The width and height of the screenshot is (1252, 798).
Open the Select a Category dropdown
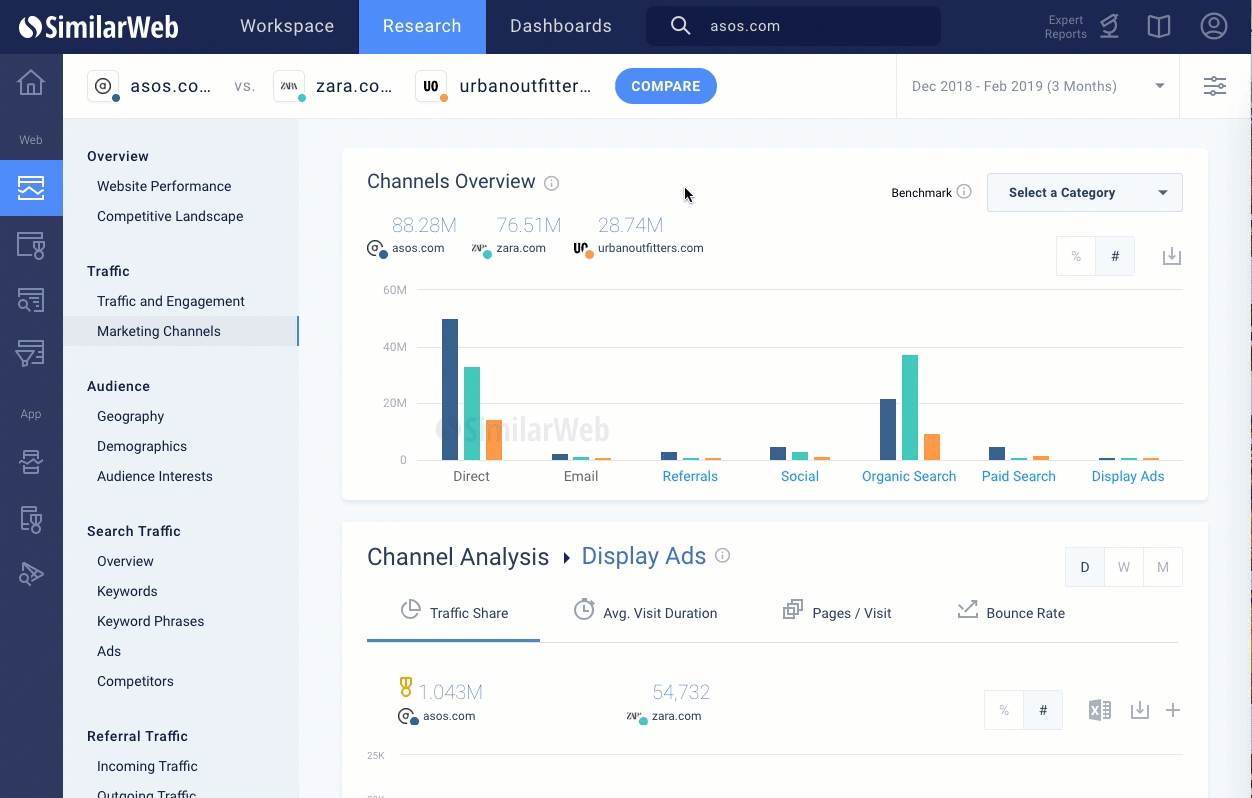(1085, 193)
